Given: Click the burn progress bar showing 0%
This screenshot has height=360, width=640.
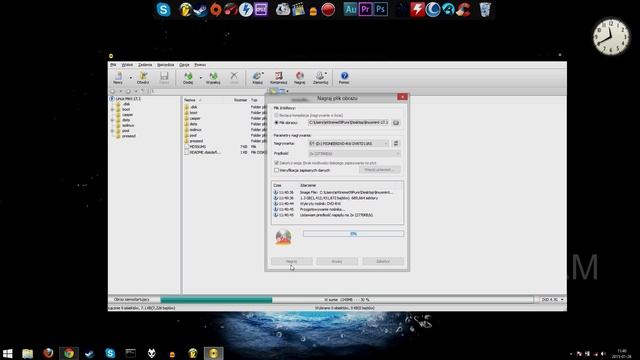Looking at the screenshot, I should tap(353, 233).
